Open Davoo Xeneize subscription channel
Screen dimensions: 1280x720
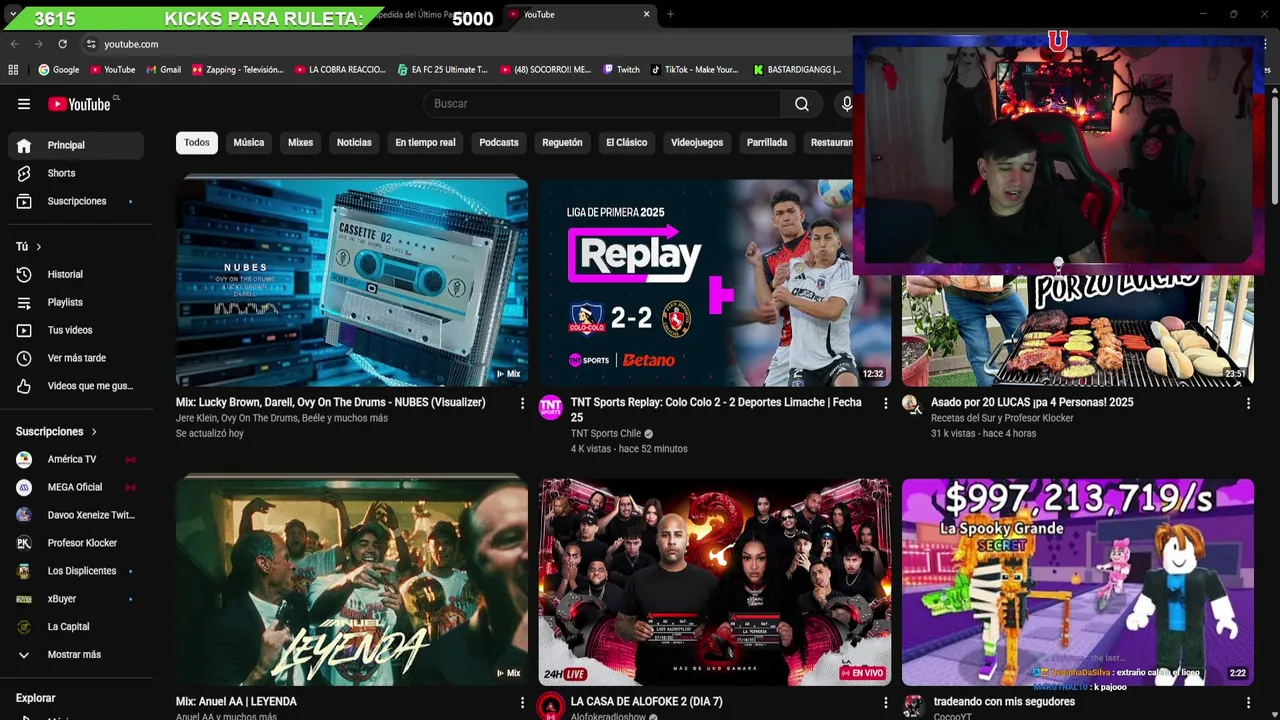pyautogui.click(x=76, y=515)
